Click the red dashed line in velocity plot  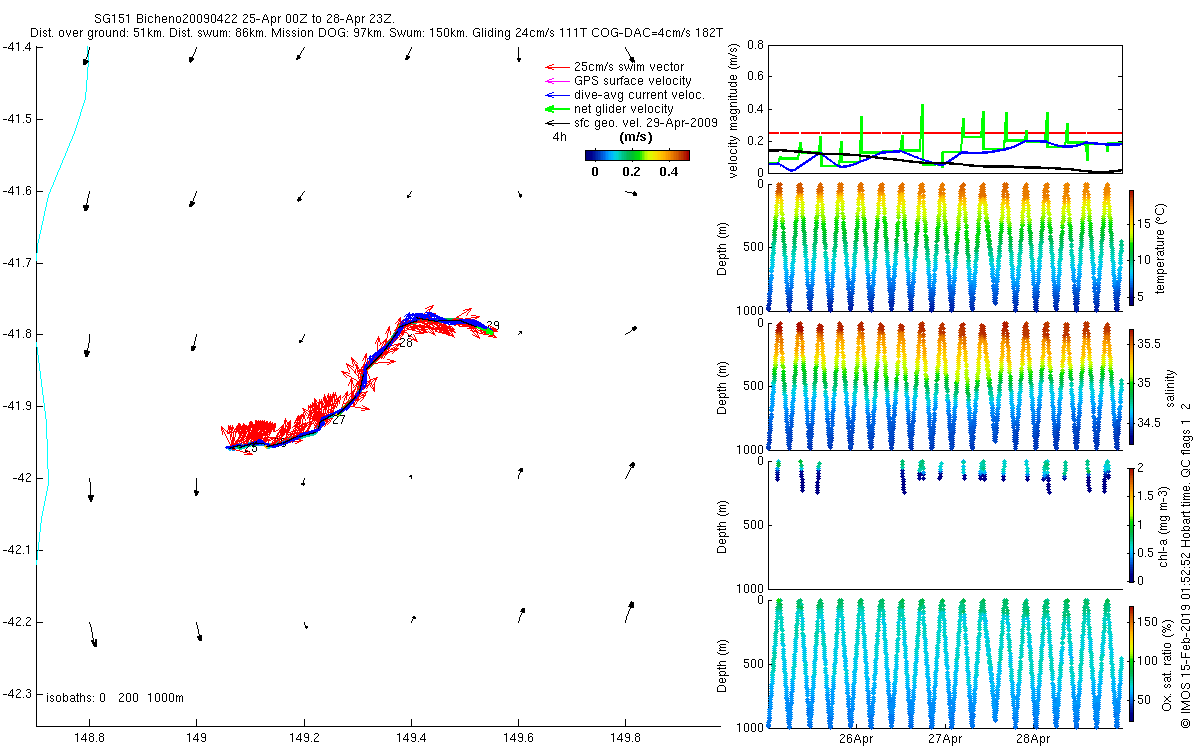[x=945, y=132]
